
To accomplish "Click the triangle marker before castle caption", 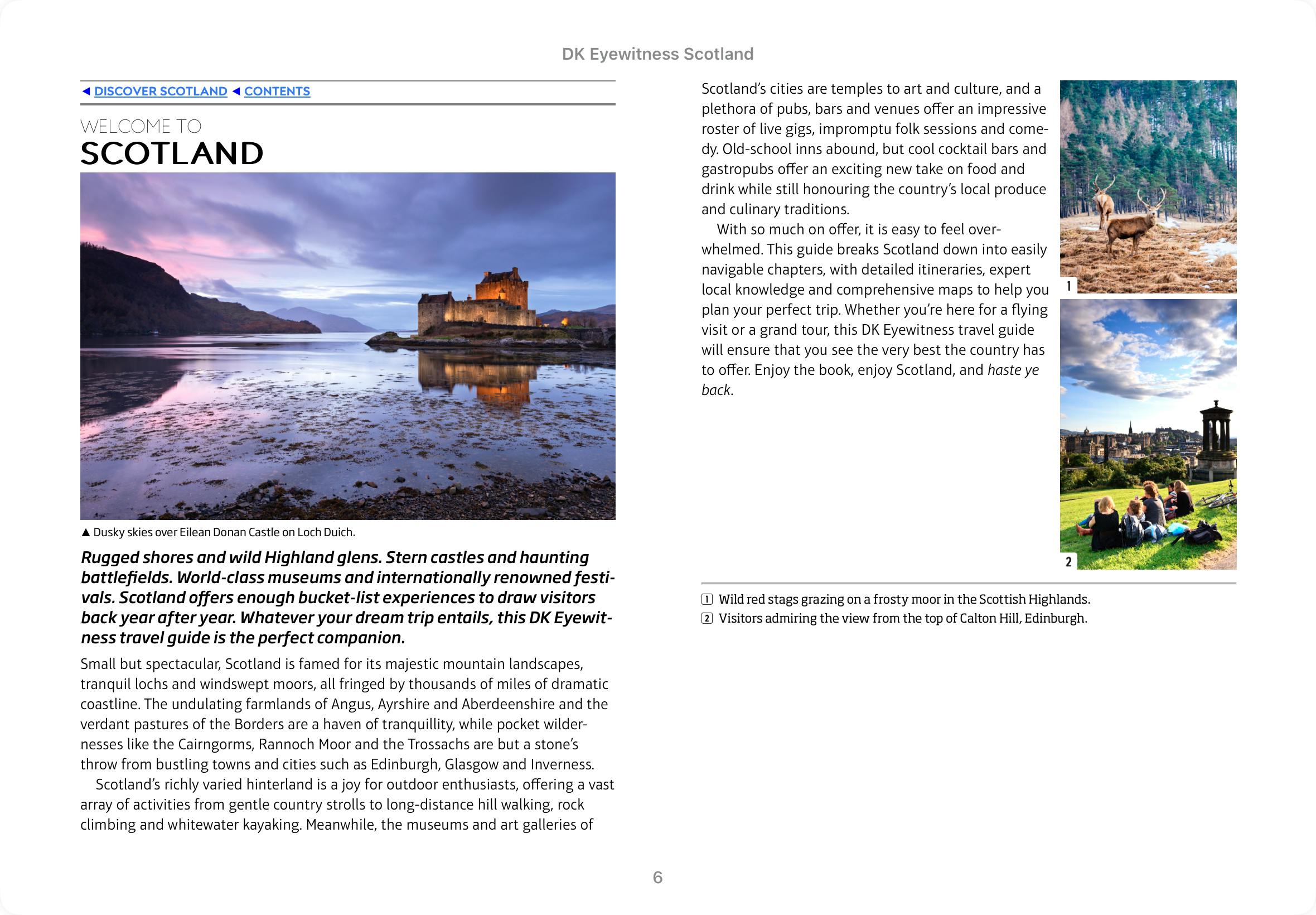I will [x=85, y=533].
